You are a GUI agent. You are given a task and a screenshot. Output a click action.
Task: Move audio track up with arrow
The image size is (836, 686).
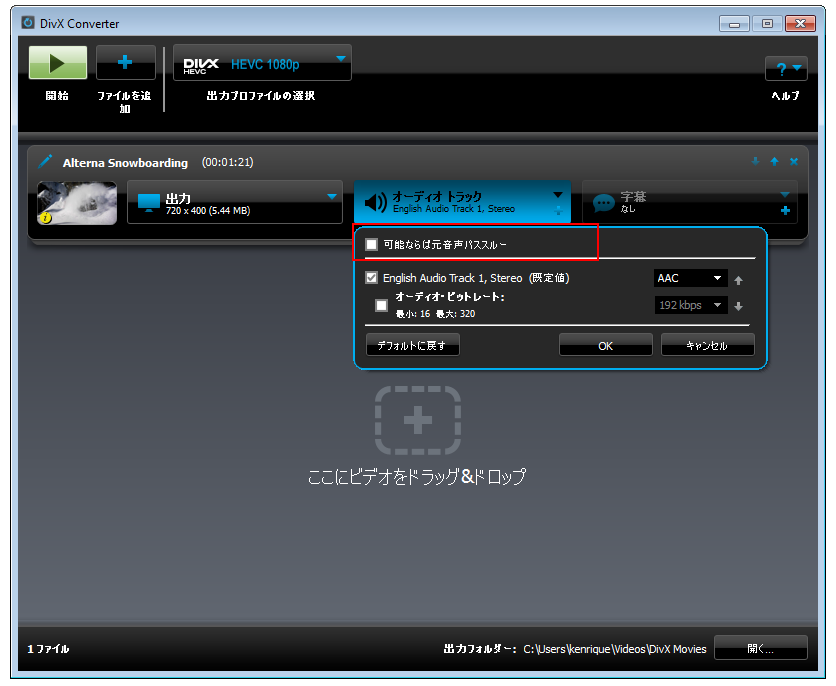(x=738, y=280)
